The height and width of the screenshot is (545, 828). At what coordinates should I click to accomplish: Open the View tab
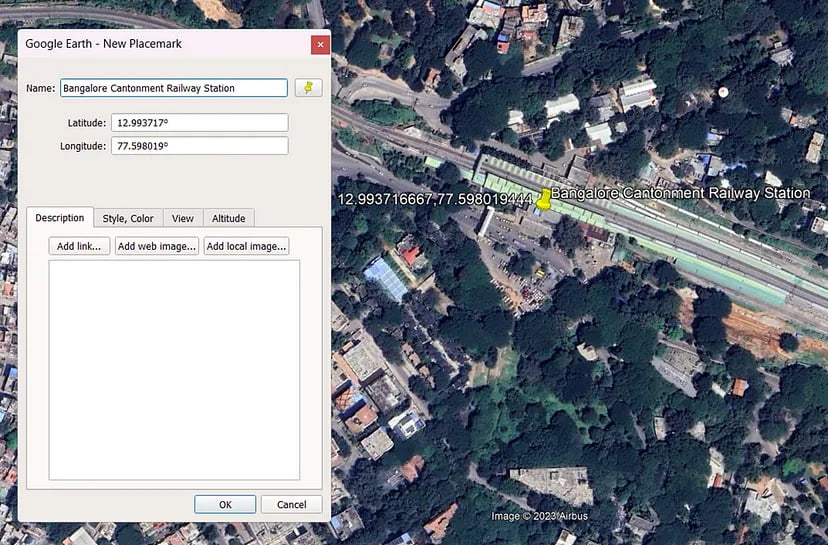coord(183,218)
